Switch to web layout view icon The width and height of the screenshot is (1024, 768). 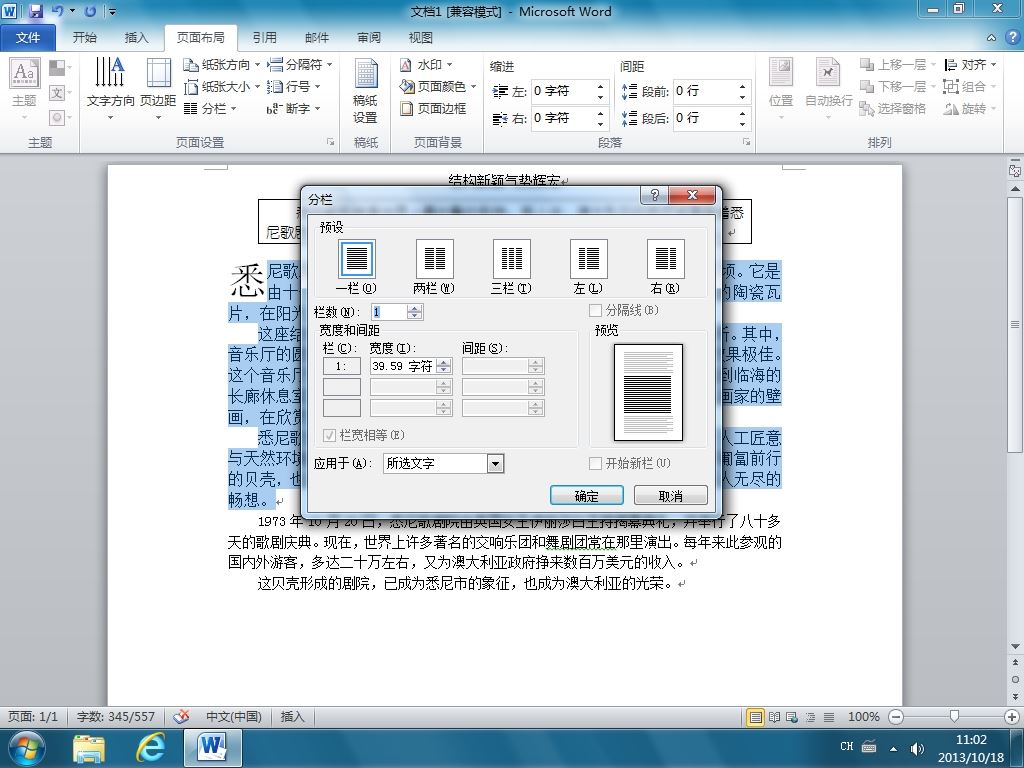[792, 717]
